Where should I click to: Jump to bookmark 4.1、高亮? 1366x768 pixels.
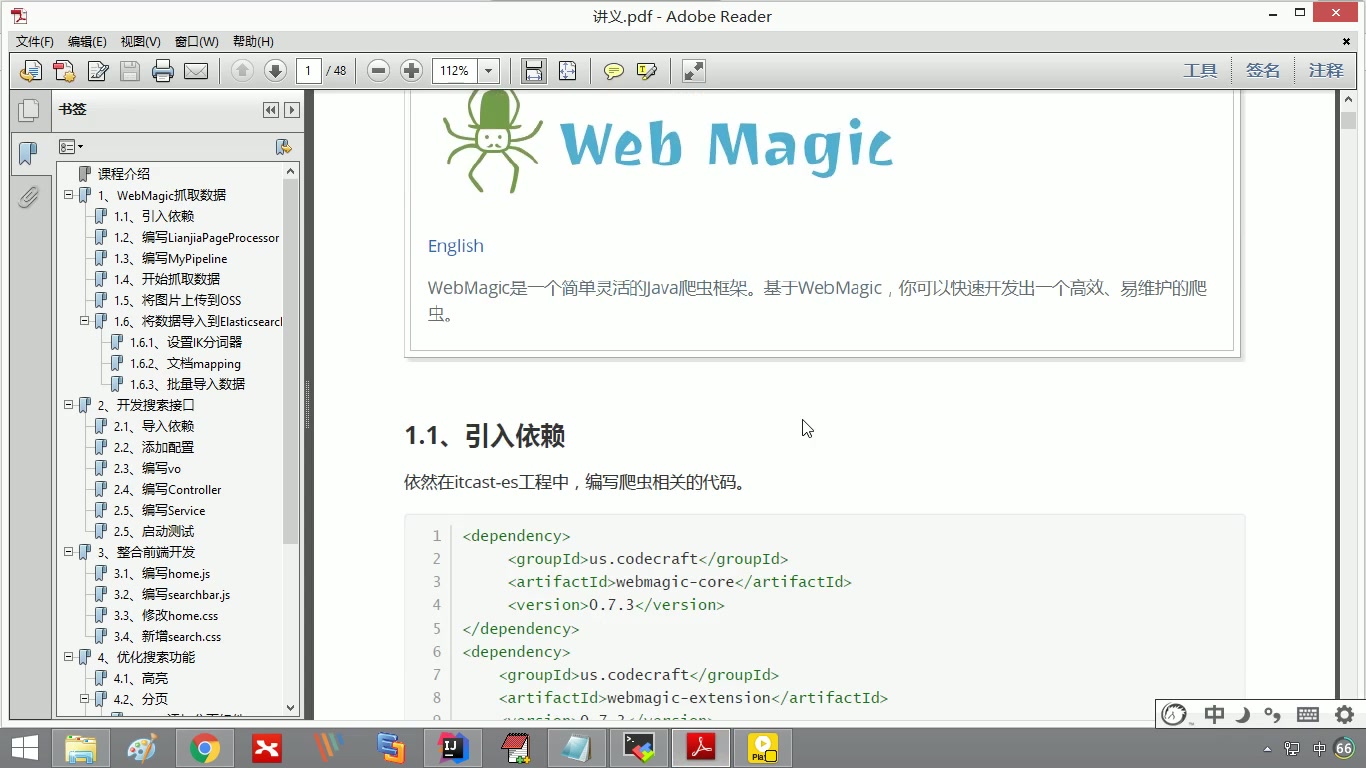click(x=141, y=678)
